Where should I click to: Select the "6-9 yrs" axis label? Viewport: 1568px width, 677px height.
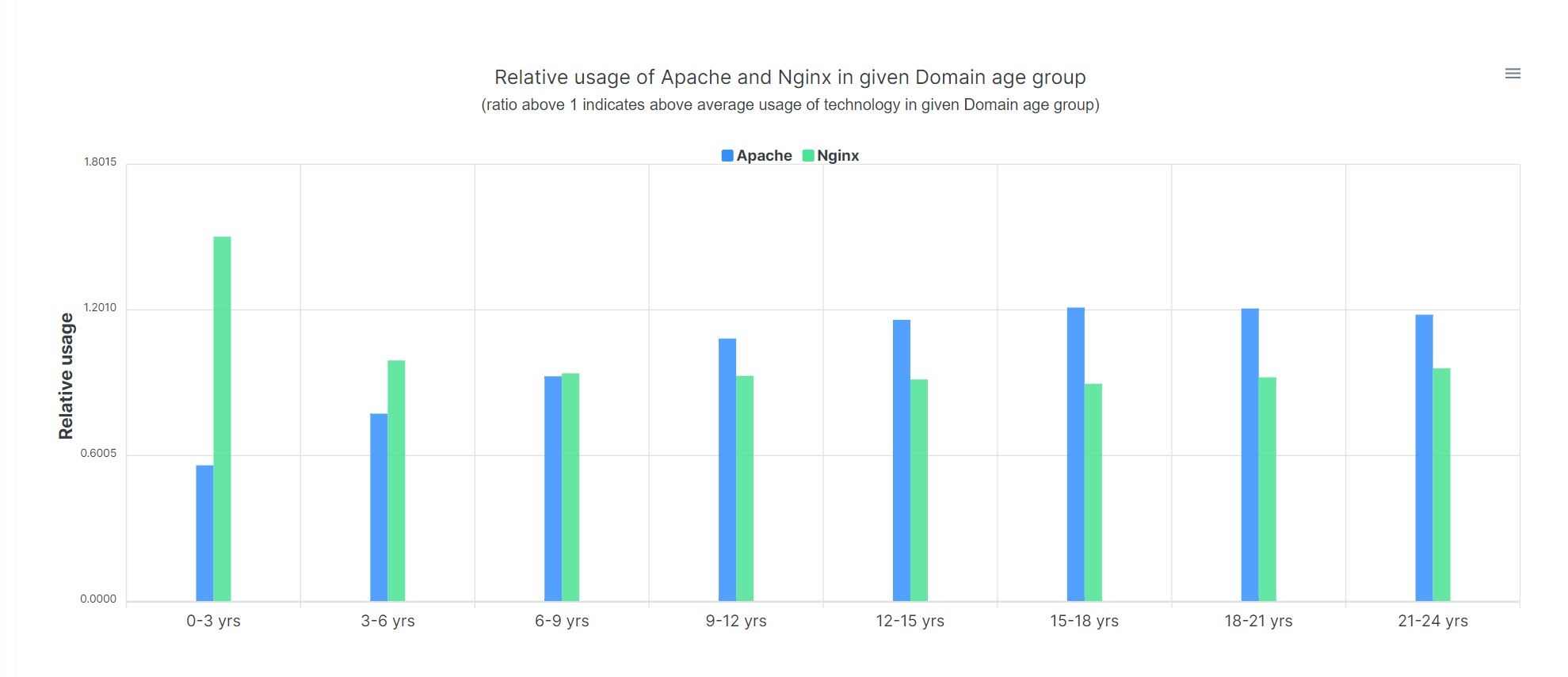coord(563,622)
